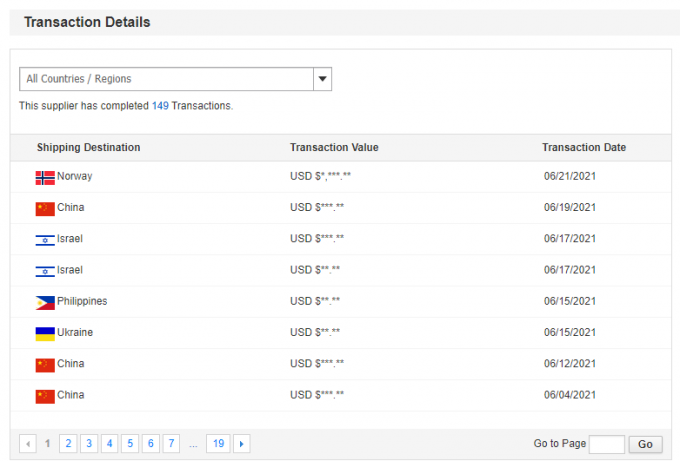Click the Transaction Date column header
The height and width of the screenshot is (461, 680).
tap(584, 148)
